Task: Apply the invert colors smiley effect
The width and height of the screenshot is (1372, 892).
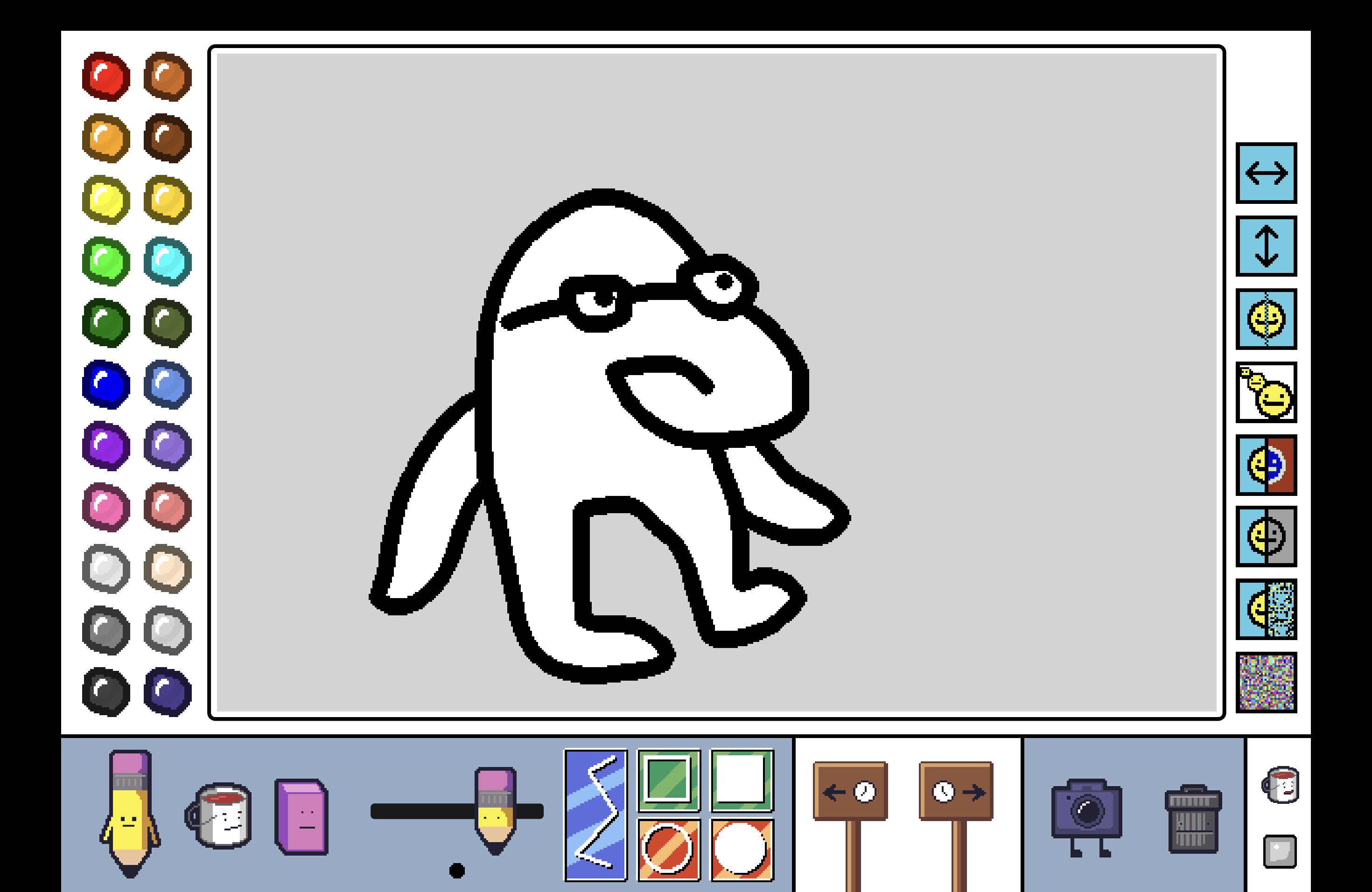Action: tap(1267, 465)
